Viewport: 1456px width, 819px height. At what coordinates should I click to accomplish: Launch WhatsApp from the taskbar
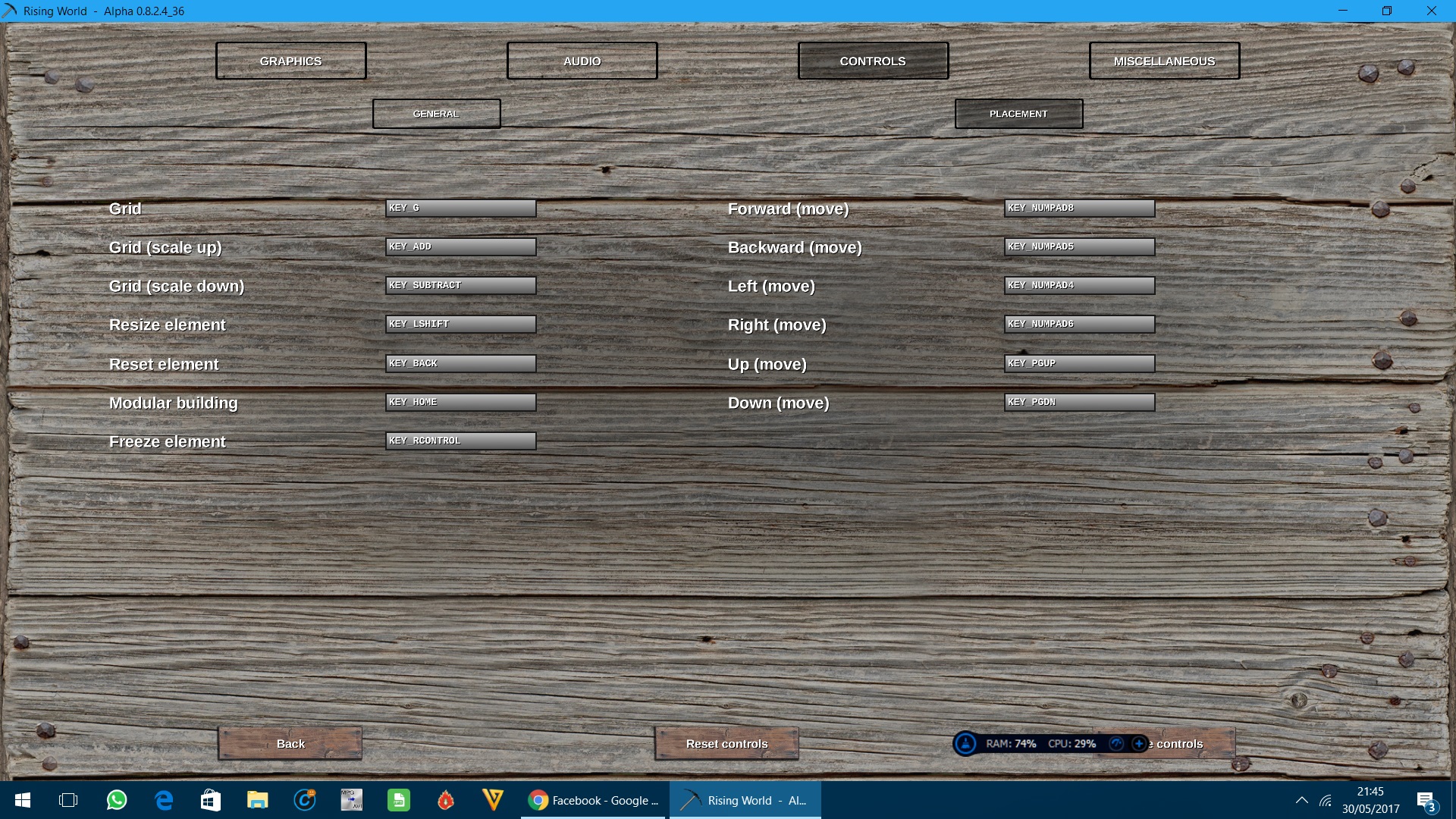pos(117,800)
